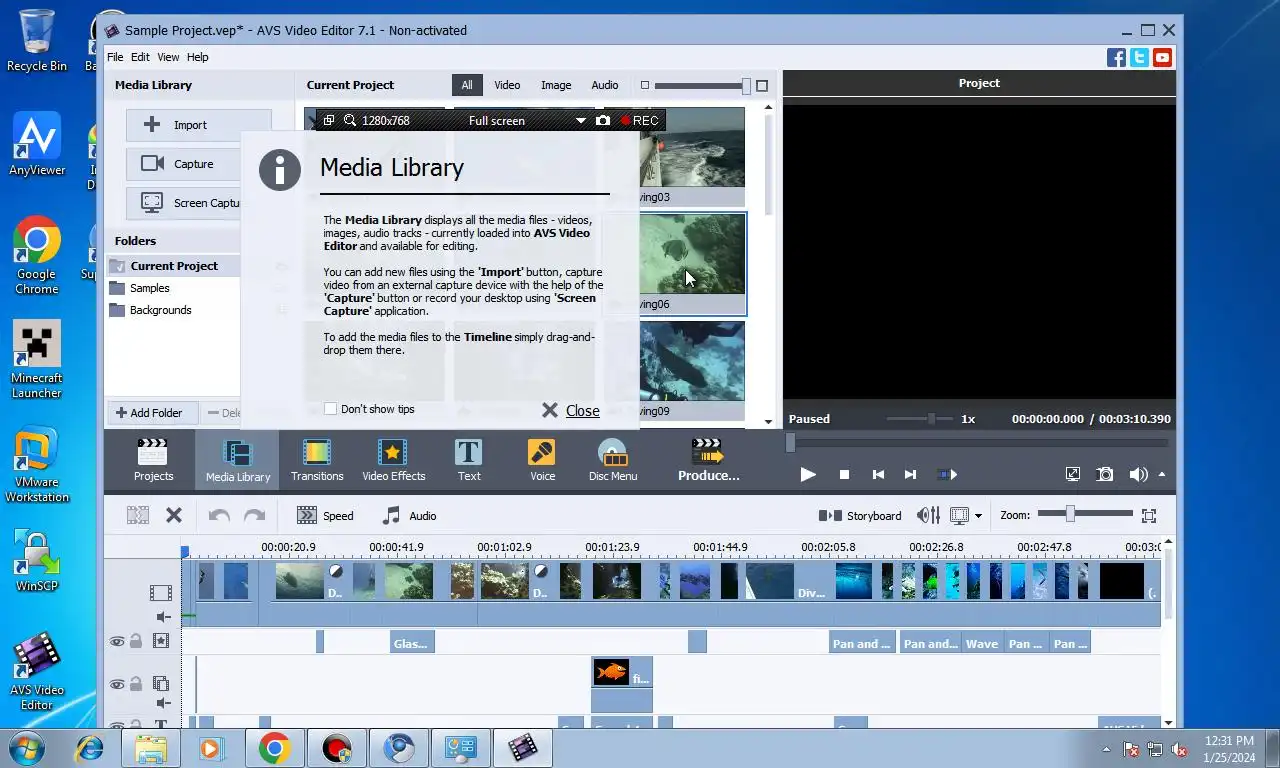Delete the selected timeline item (X)
This screenshot has width=1280, height=768.
[x=174, y=516]
